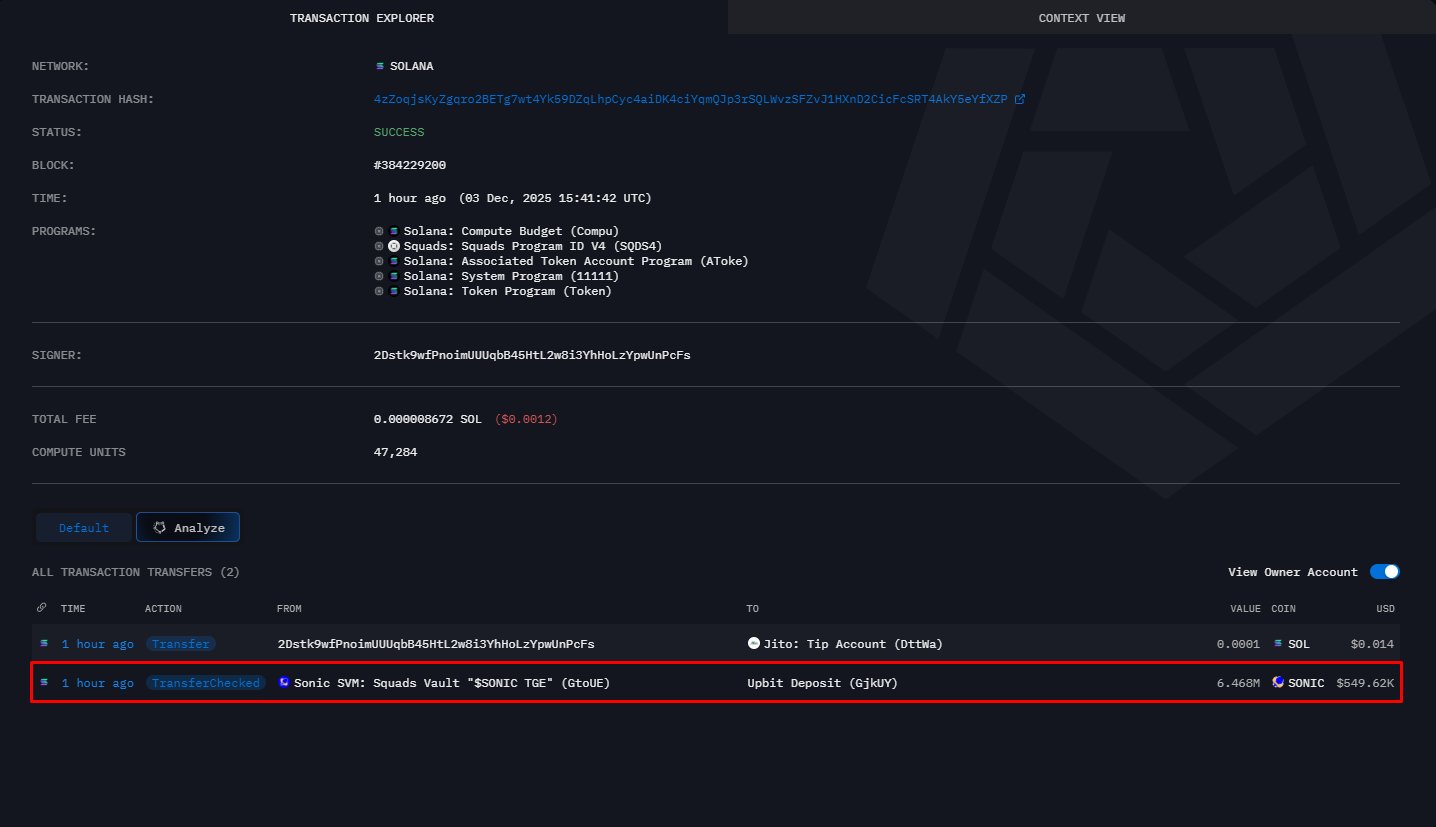The height and width of the screenshot is (827, 1436).
Task: Click the compute units value 47,284
Action: click(395, 452)
